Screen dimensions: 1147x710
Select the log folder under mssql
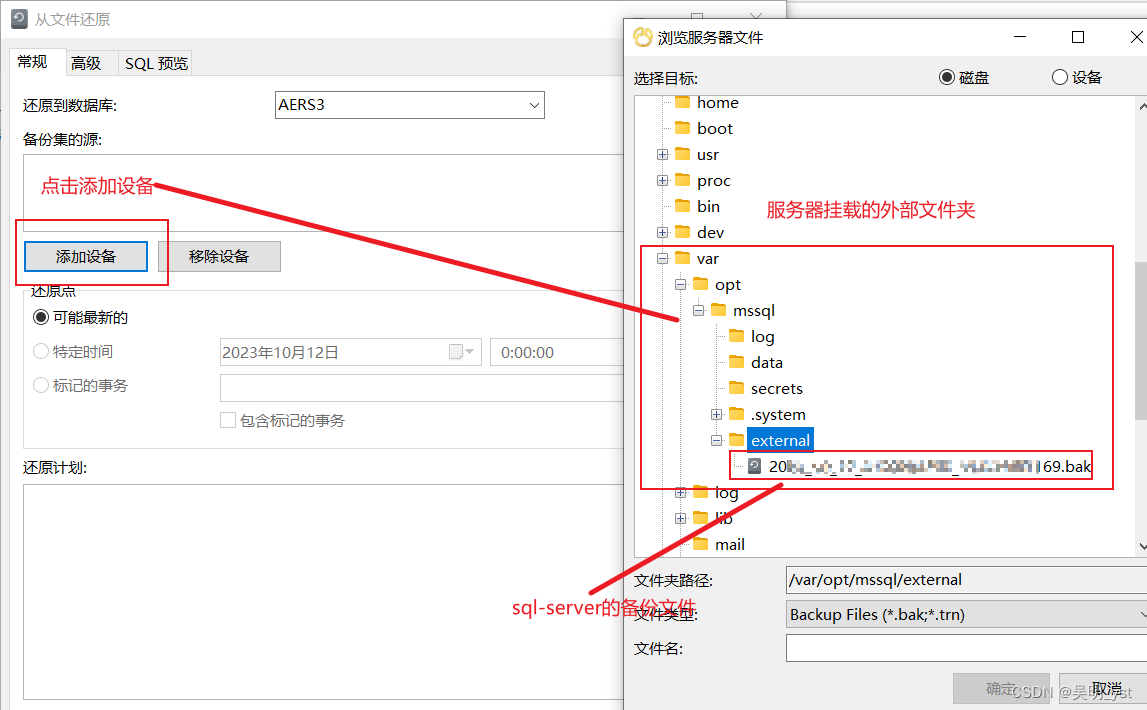pos(762,336)
